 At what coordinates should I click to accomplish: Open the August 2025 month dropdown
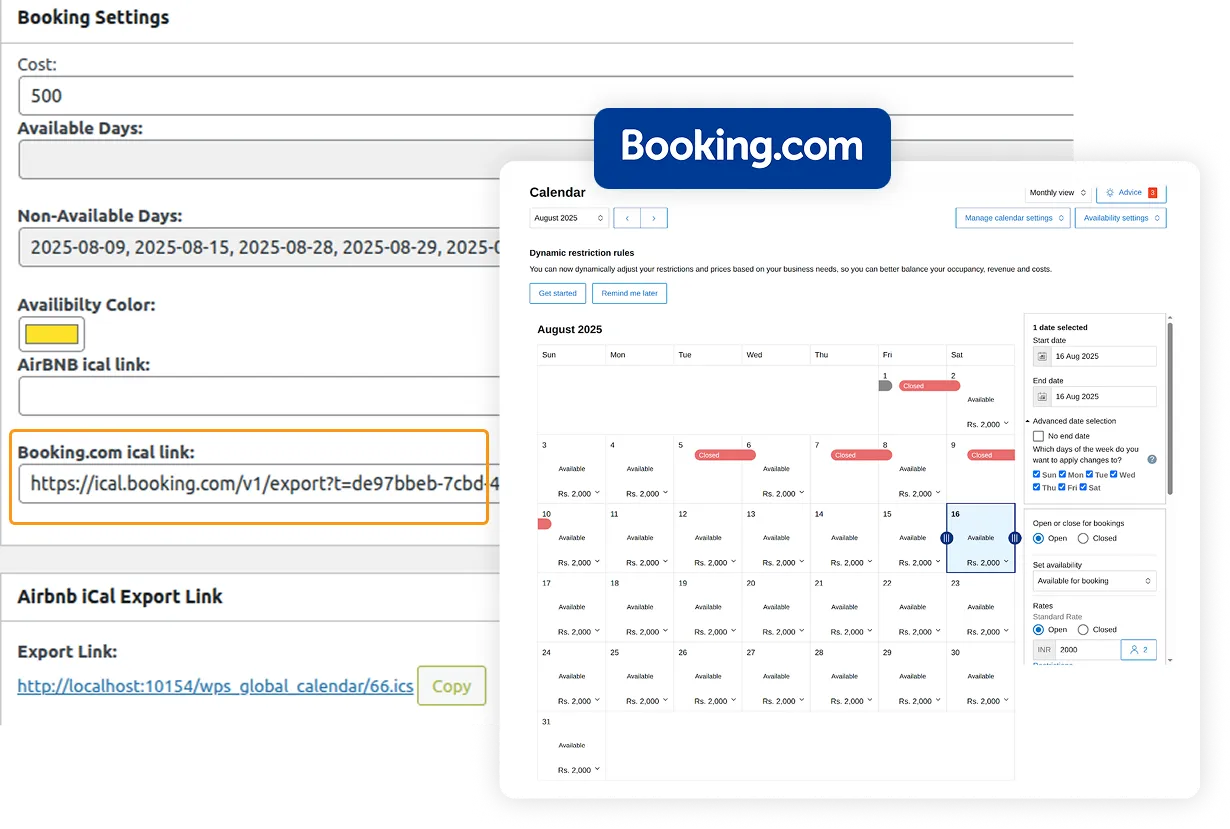(569, 218)
